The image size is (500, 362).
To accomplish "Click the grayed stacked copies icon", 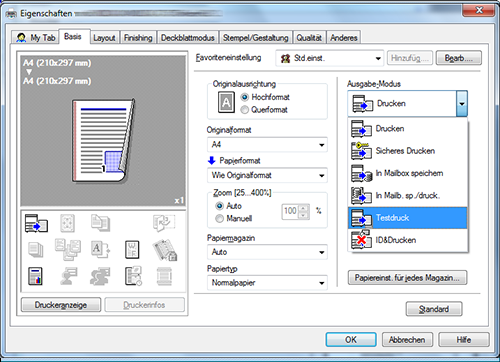I will (x=36, y=250).
